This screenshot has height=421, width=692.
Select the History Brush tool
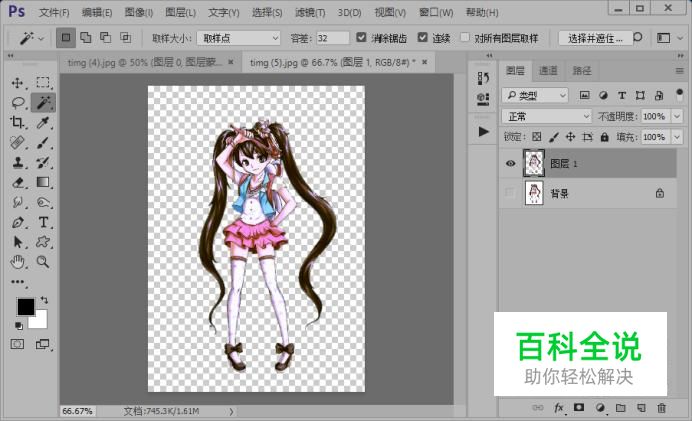click(43, 162)
